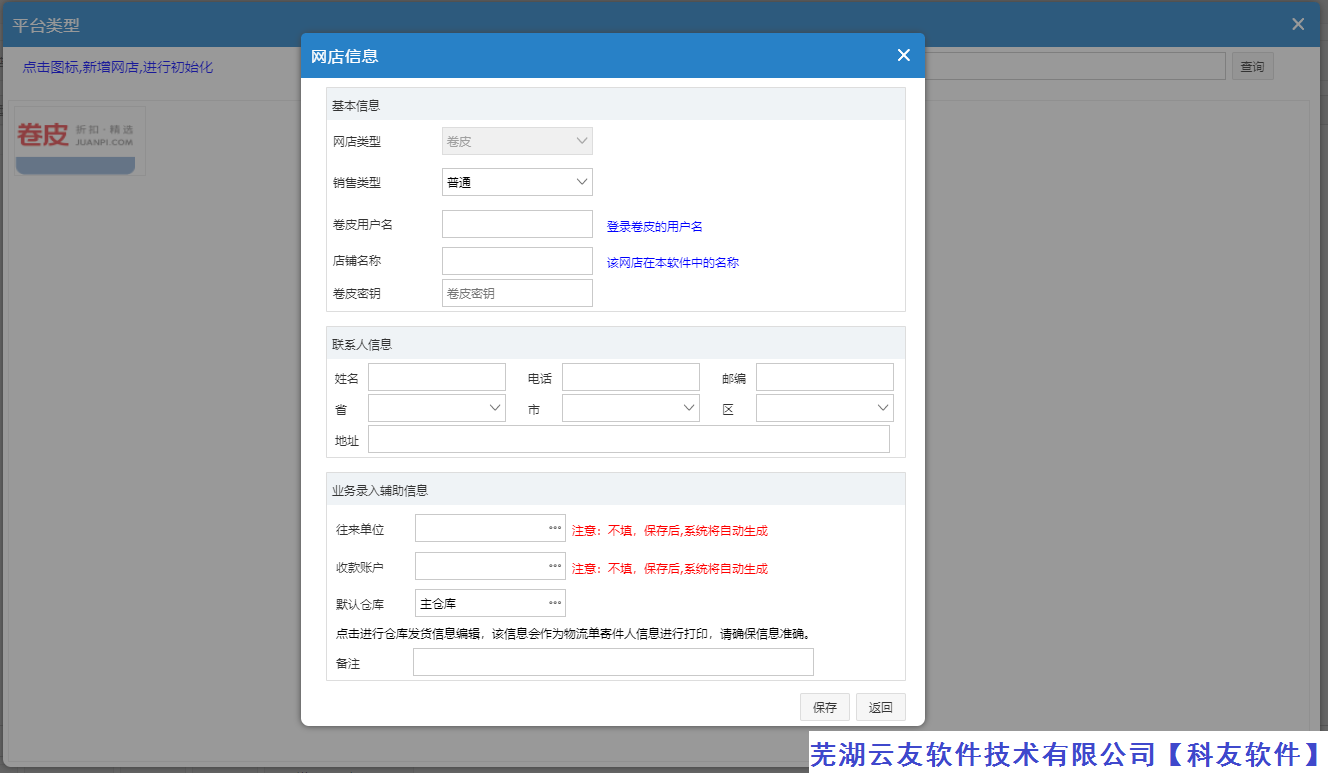Click the 姓名 input field

point(437,377)
